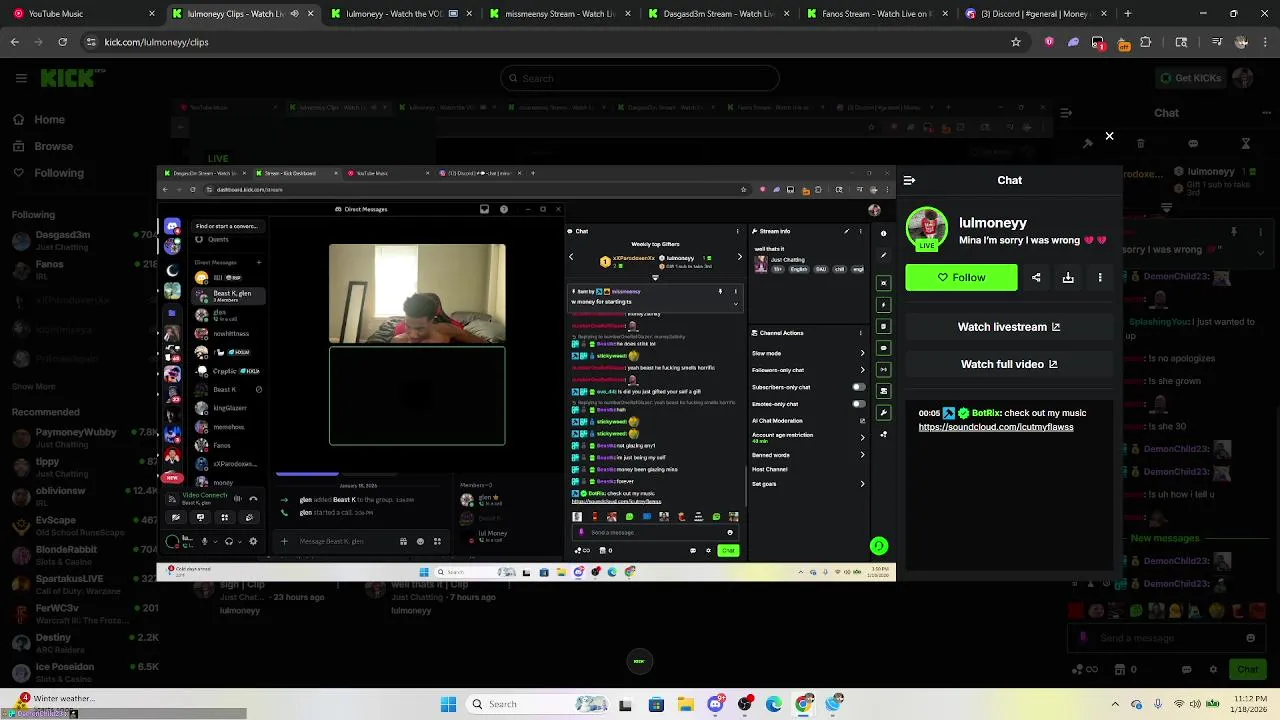Click the green Chat send button
This screenshot has width=1280, height=720.
tap(1248, 670)
